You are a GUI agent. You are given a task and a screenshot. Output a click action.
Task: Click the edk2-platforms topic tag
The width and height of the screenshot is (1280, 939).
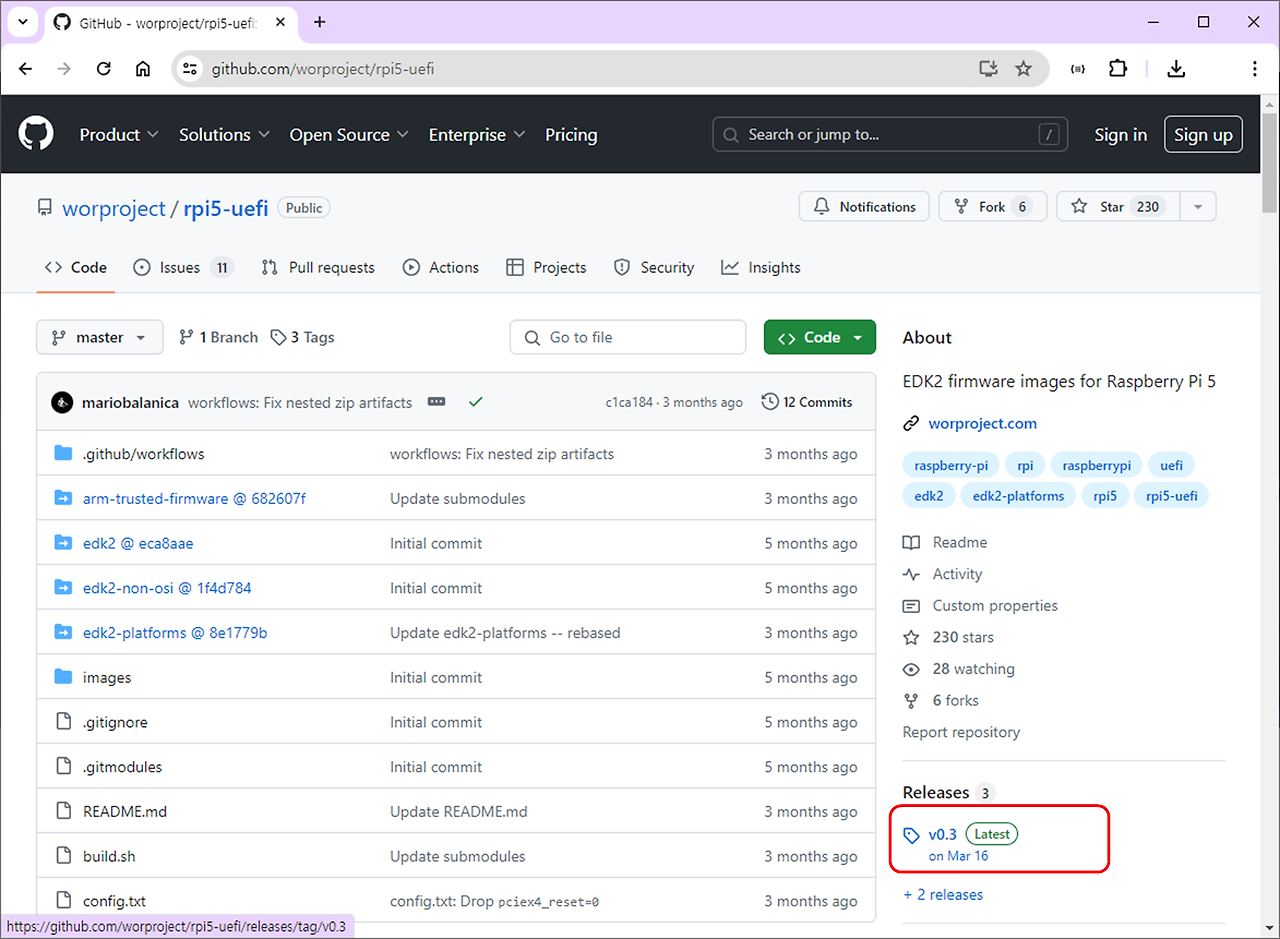(x=1017, y=495)
